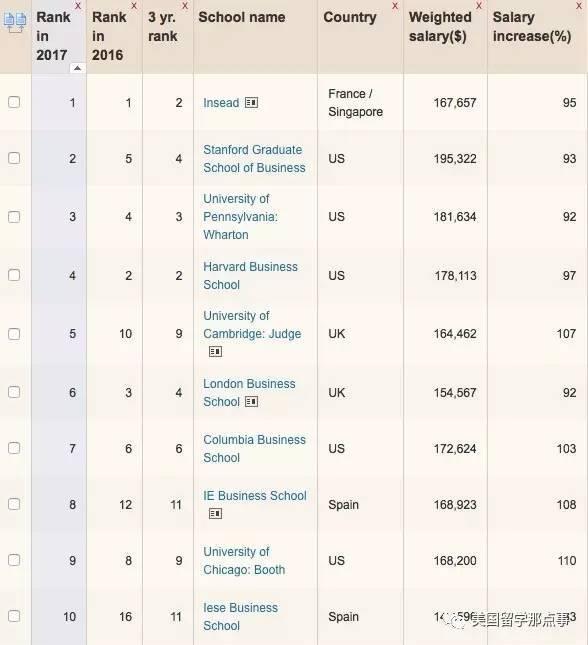Image resolution: width=588 pixels, height=645 pixels.
Task: Sort by Country header
Action: [x=350, y=17]
